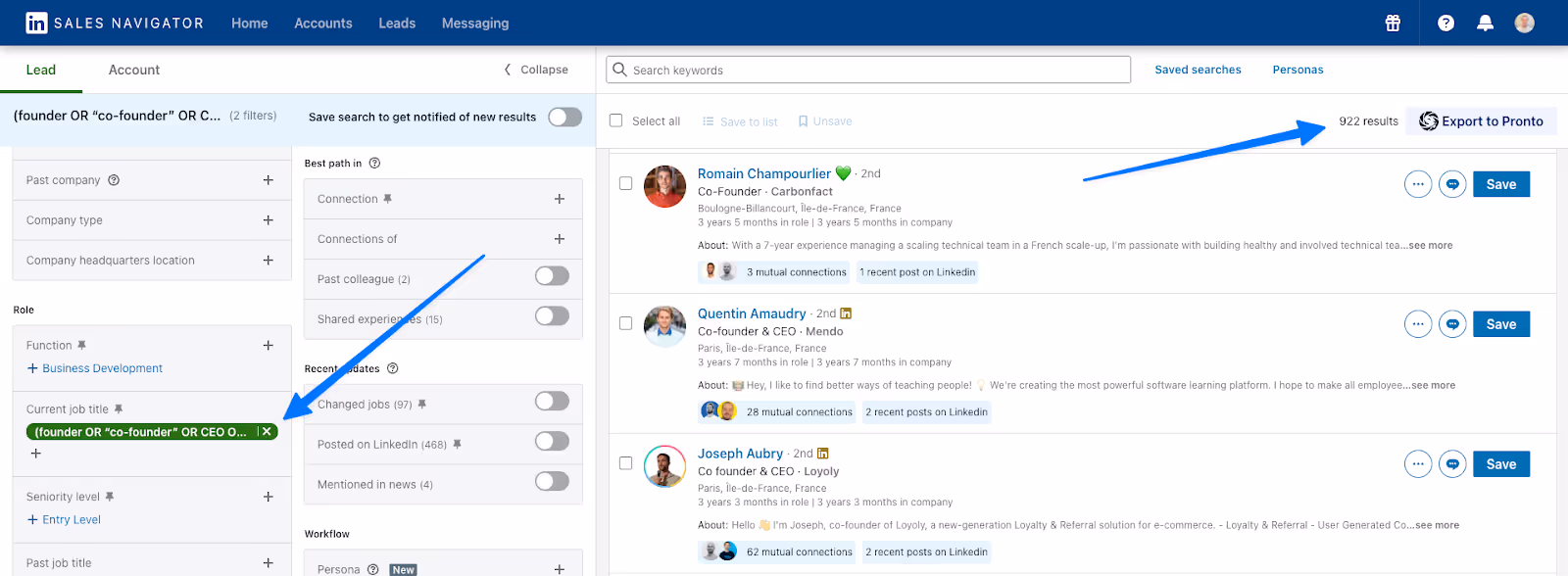Image resolution: width=1568 pixels, height=576 pixels.
Task: Click the pin icon beside Connection
Action: pyautogui.click(x=387, y=199)
